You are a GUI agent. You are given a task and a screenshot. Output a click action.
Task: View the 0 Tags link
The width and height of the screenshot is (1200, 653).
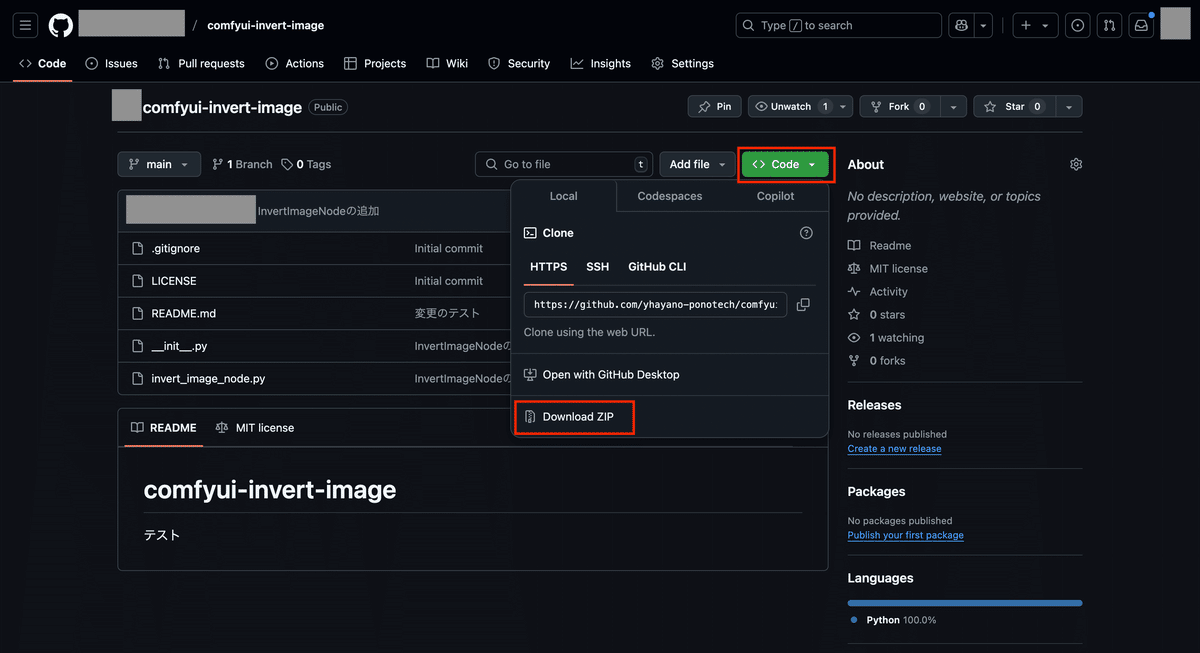pos(306,164)
